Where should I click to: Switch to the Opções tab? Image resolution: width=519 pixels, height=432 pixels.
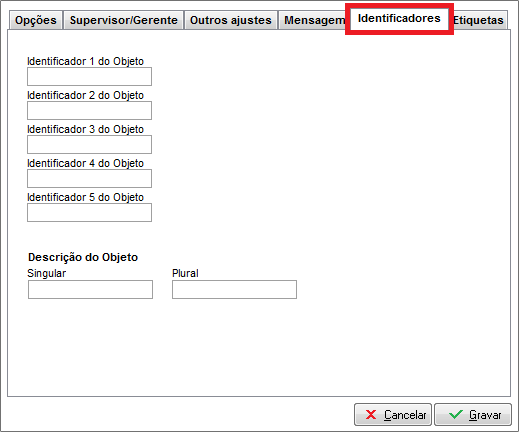click(x=36, y=20)
